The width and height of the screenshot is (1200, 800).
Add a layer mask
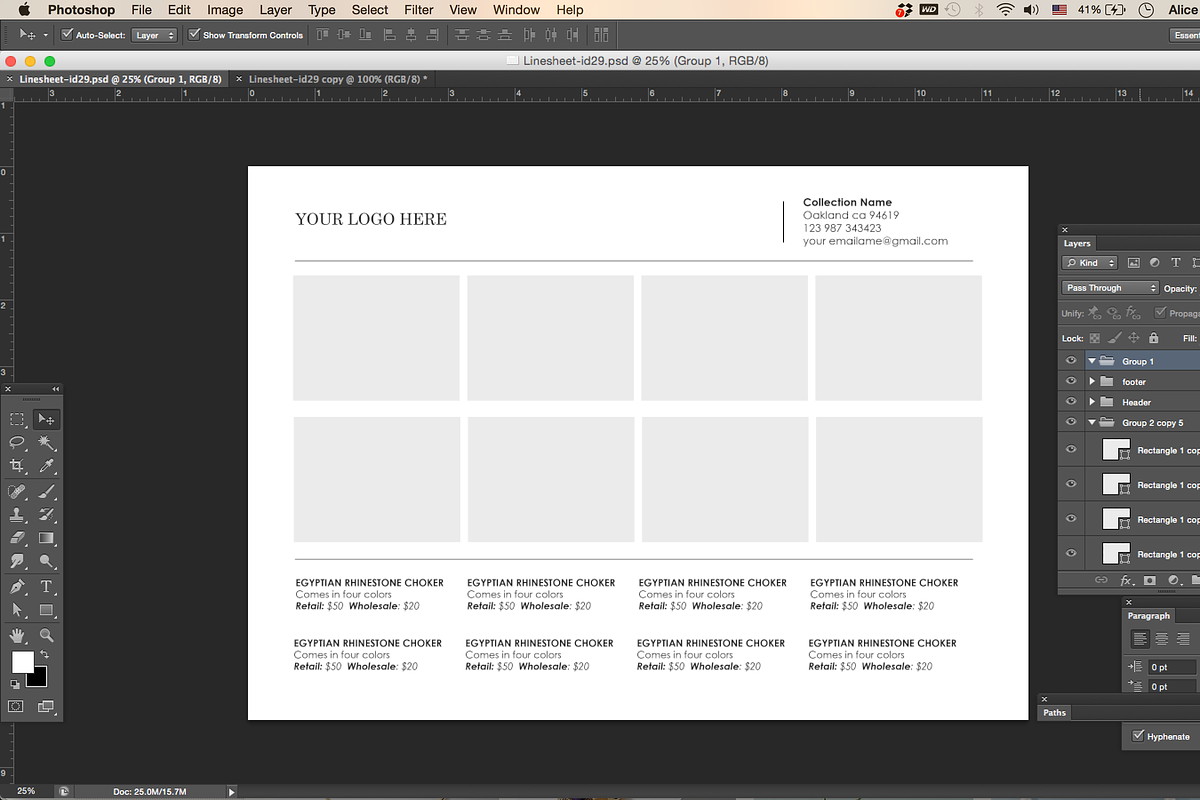[x=1150, y=580]
